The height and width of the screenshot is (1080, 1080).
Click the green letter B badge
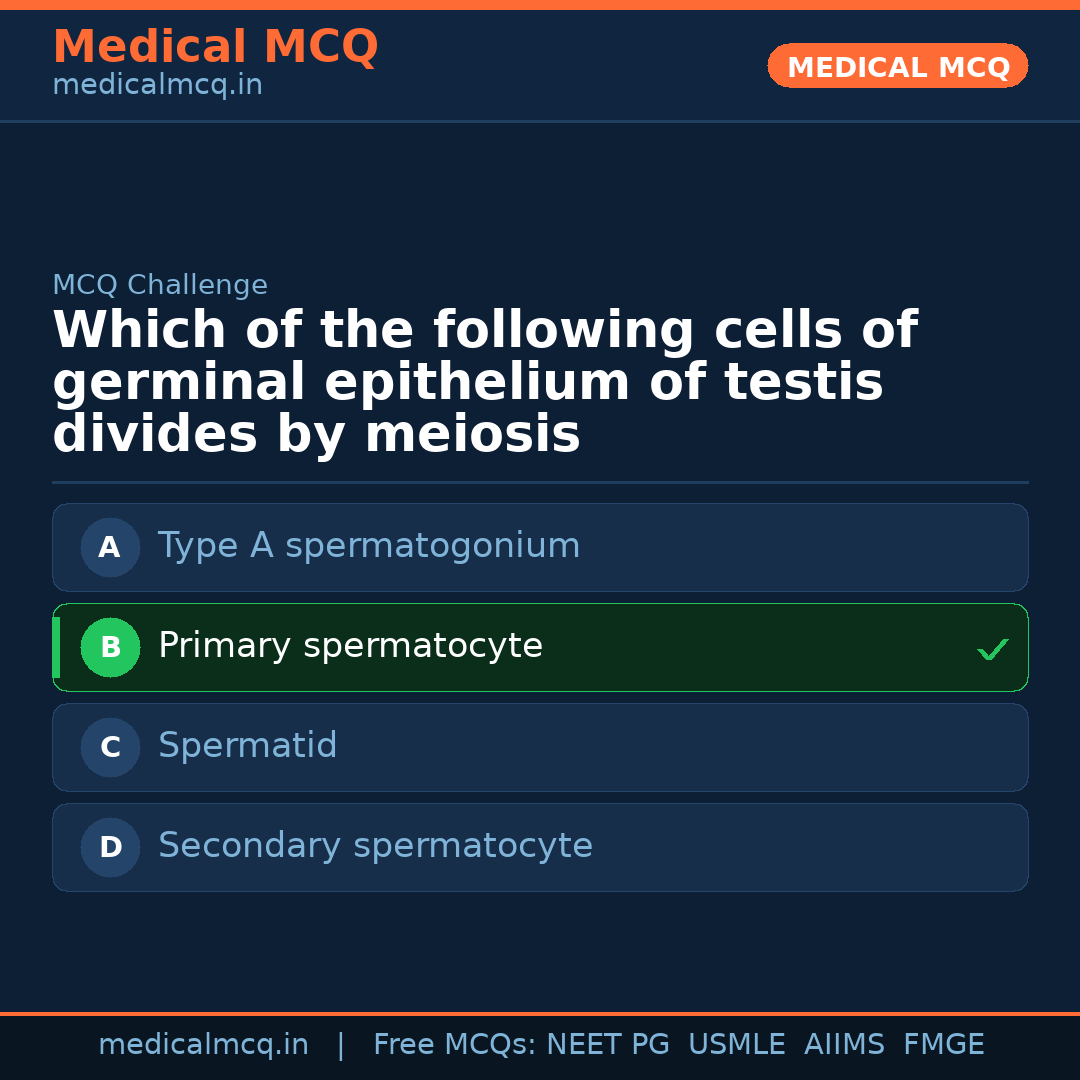110,647
